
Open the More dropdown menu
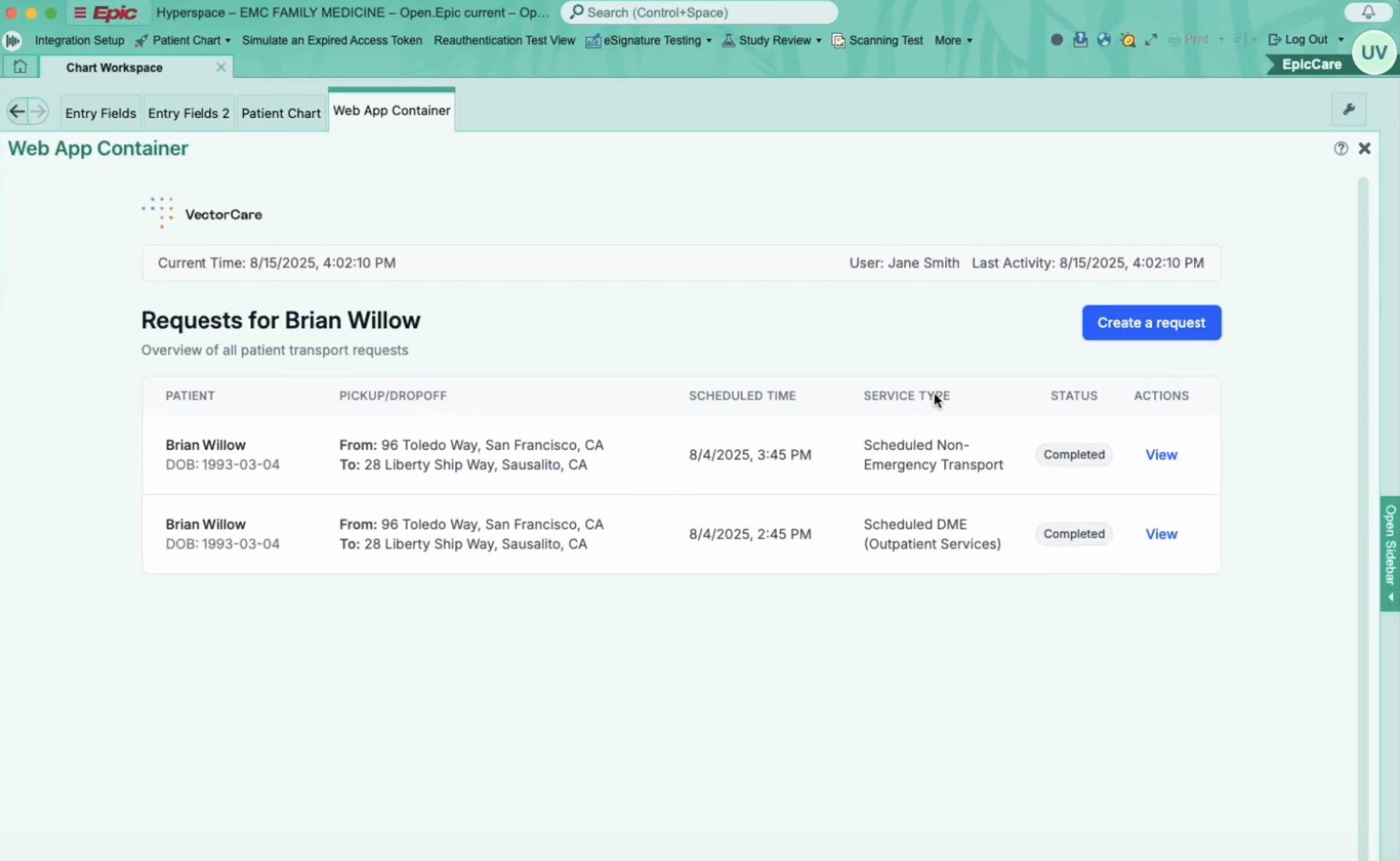click(953, 40)
